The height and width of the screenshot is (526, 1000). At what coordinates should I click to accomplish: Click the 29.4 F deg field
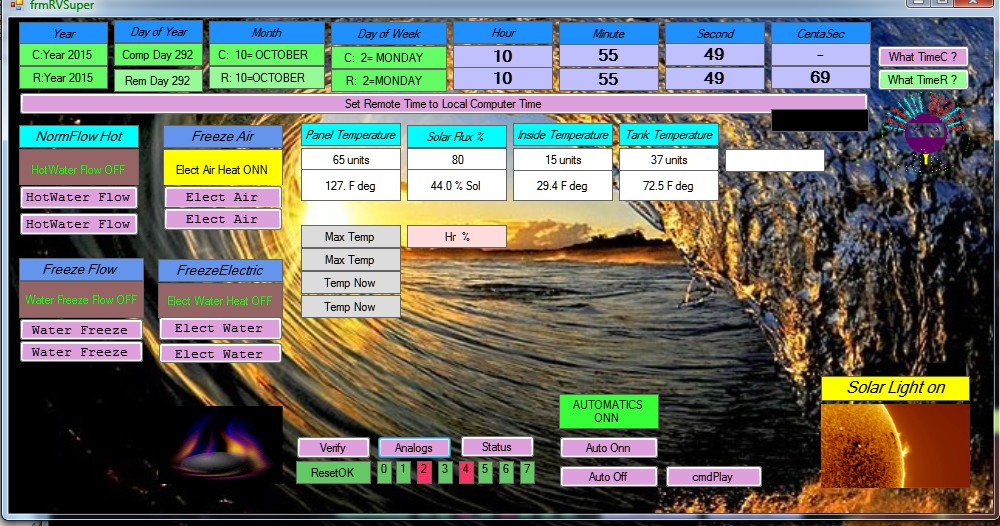[562, 186]
